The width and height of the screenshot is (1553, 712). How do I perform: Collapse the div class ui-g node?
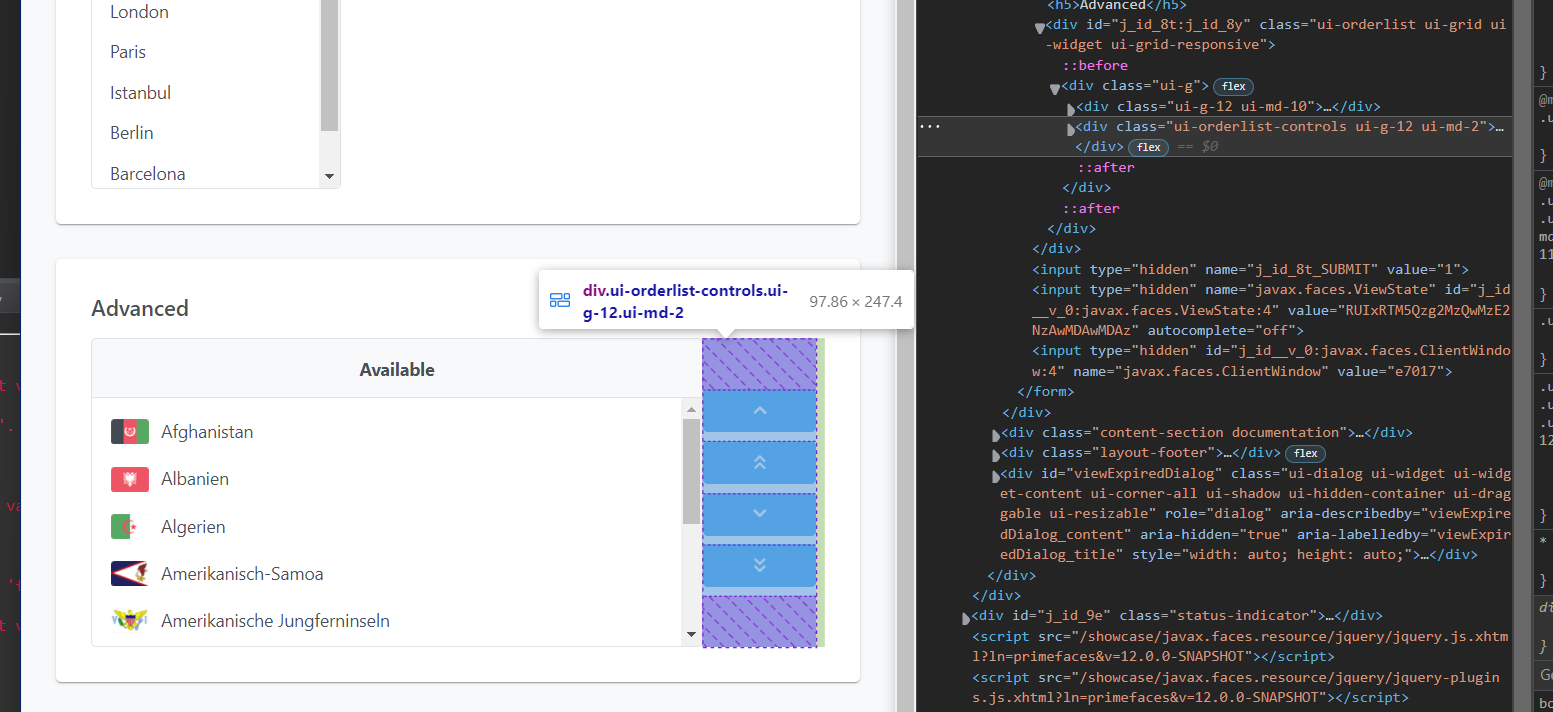(1055, 89)
